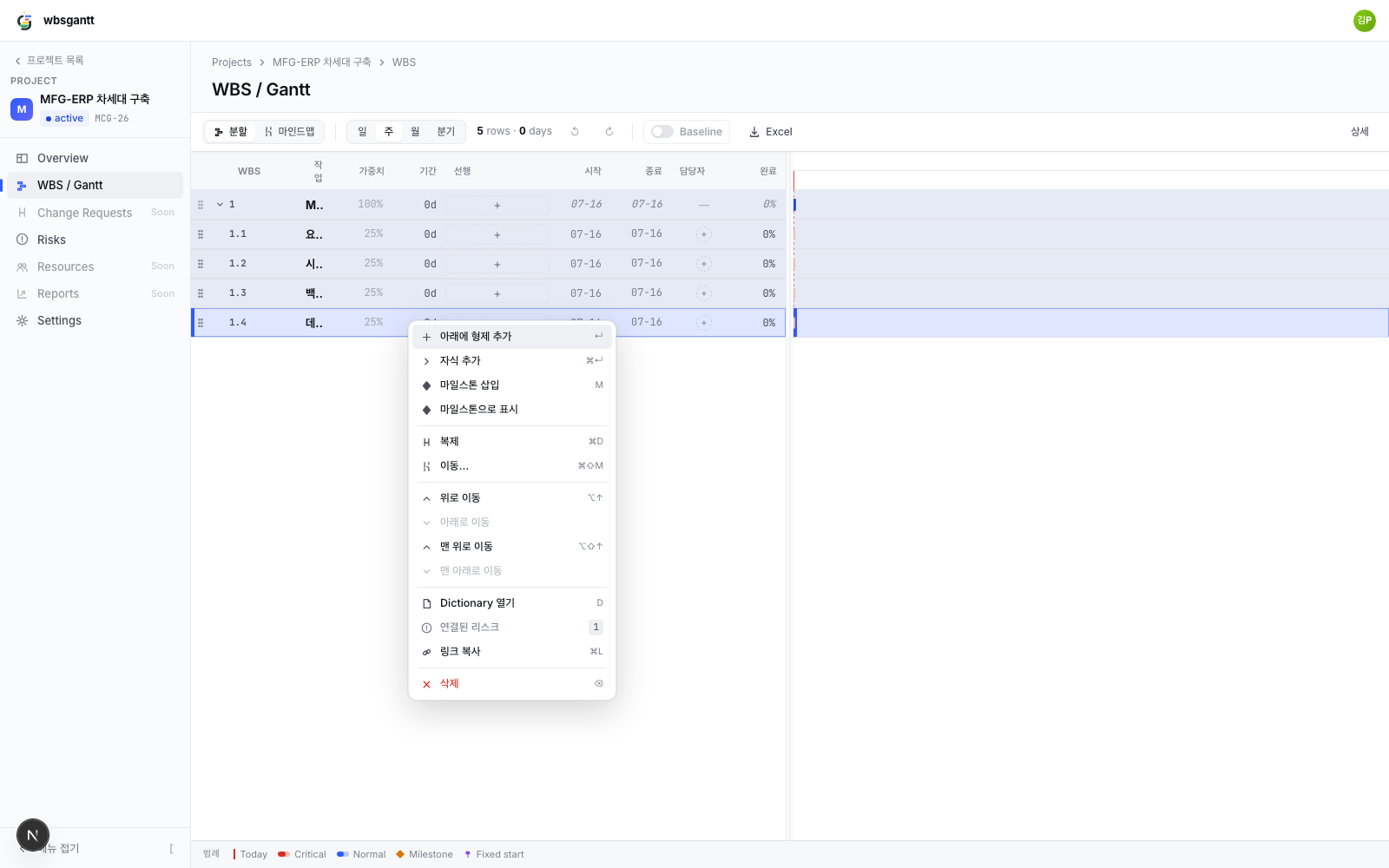1389x868 pixels.
Task: Click the active status badge
Action: tap(65, 119)
